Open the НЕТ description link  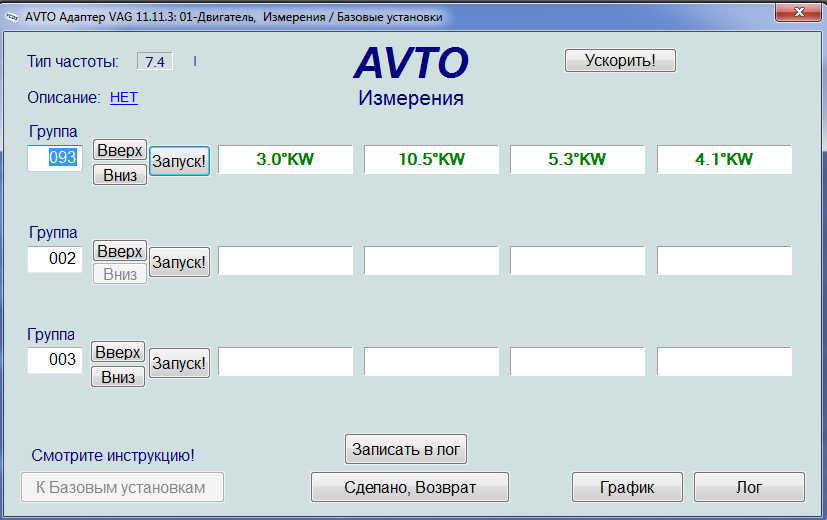124,98
